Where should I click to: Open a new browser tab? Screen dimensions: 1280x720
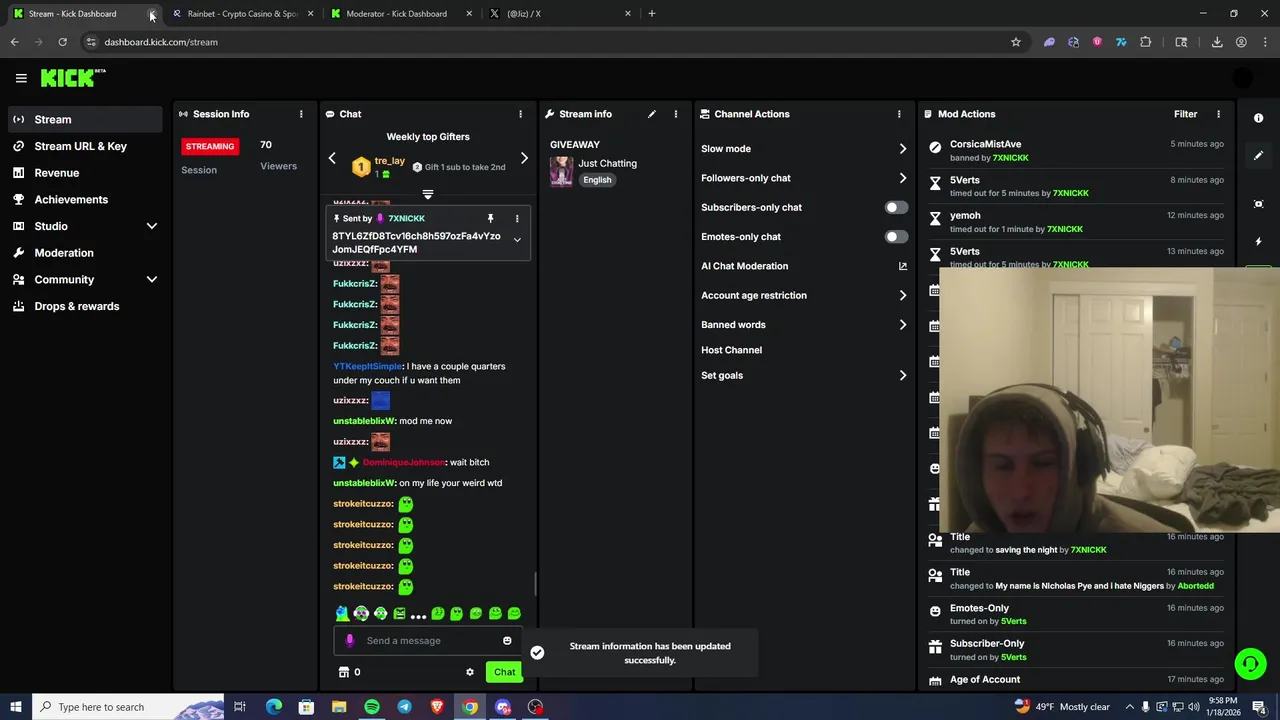(x=652, y=14)
